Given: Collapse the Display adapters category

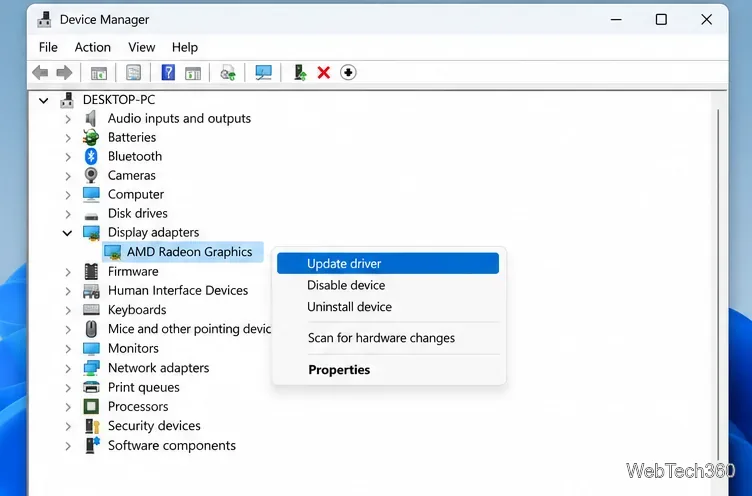Looking at the screenshot, I should tap(67, 233).
